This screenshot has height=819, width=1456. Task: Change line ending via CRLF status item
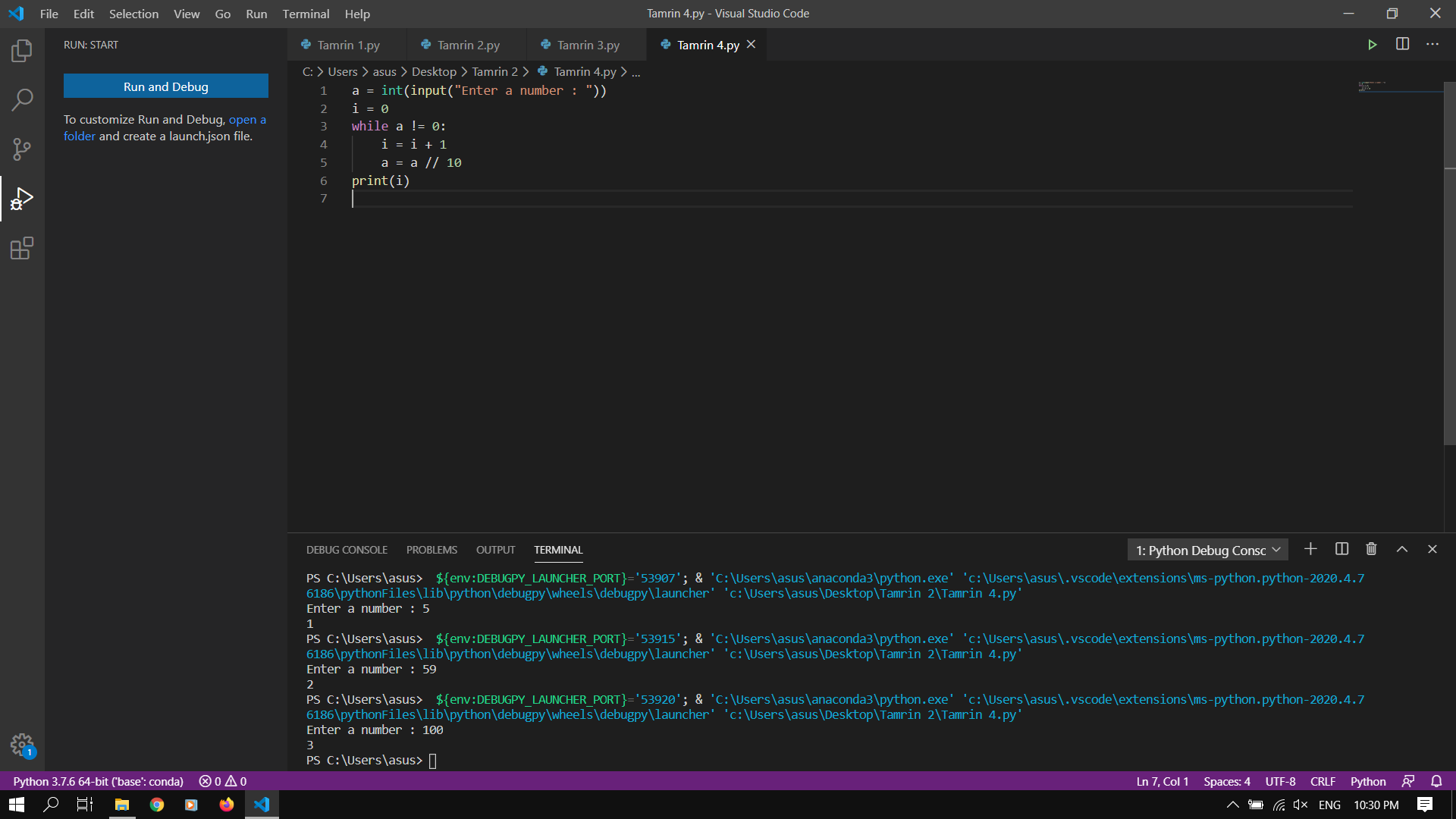(1323, 781)
